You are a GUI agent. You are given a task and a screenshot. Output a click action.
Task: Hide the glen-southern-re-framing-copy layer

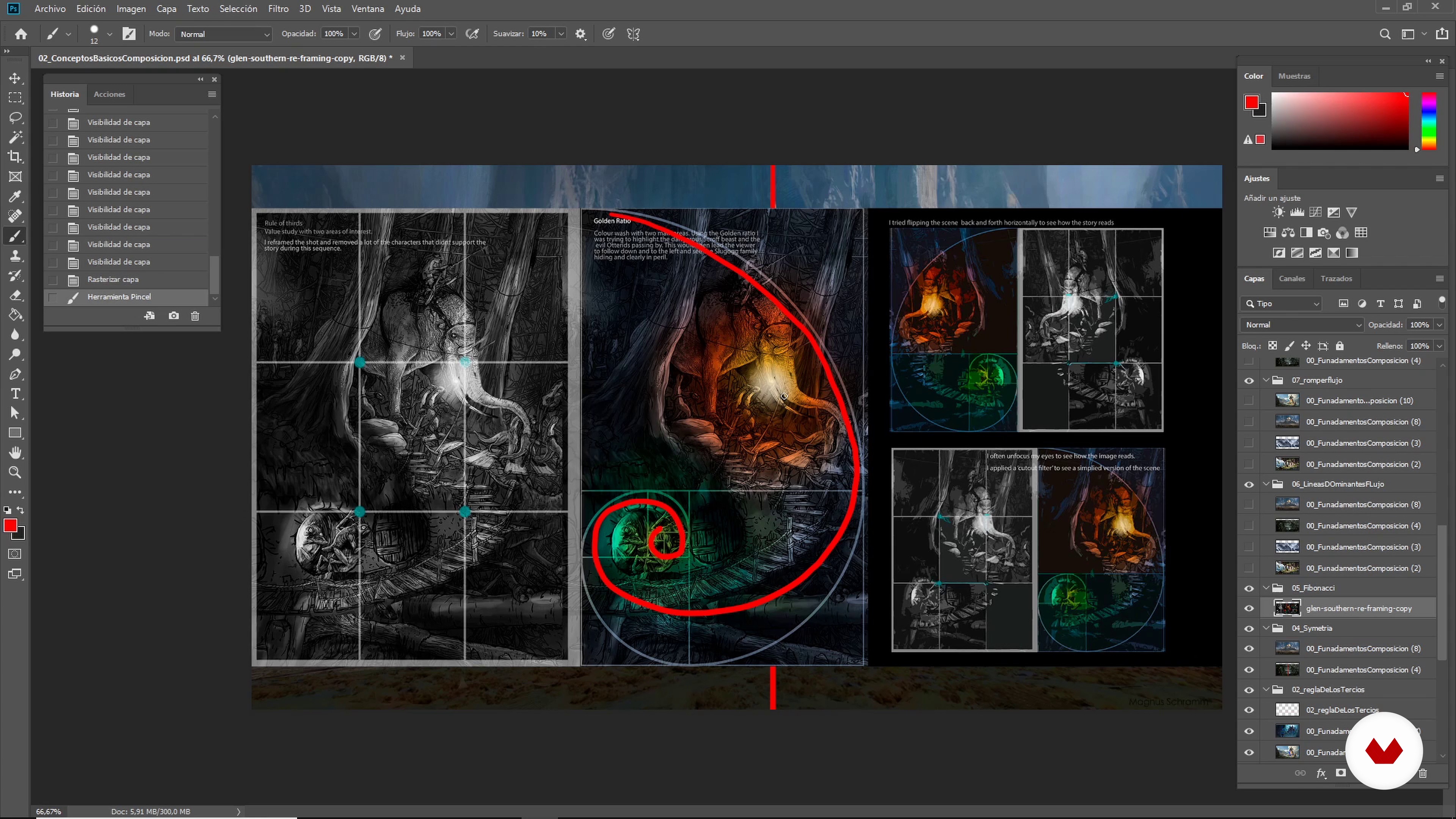(1249, 609)
